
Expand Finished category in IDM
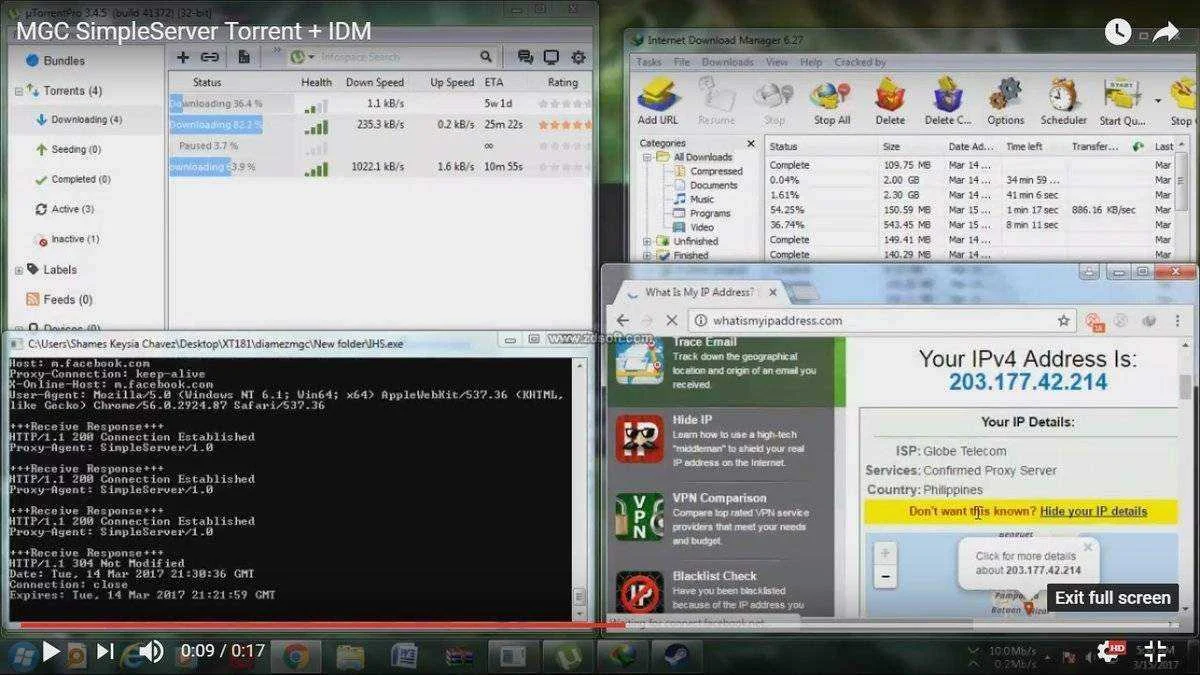[648, 255]
